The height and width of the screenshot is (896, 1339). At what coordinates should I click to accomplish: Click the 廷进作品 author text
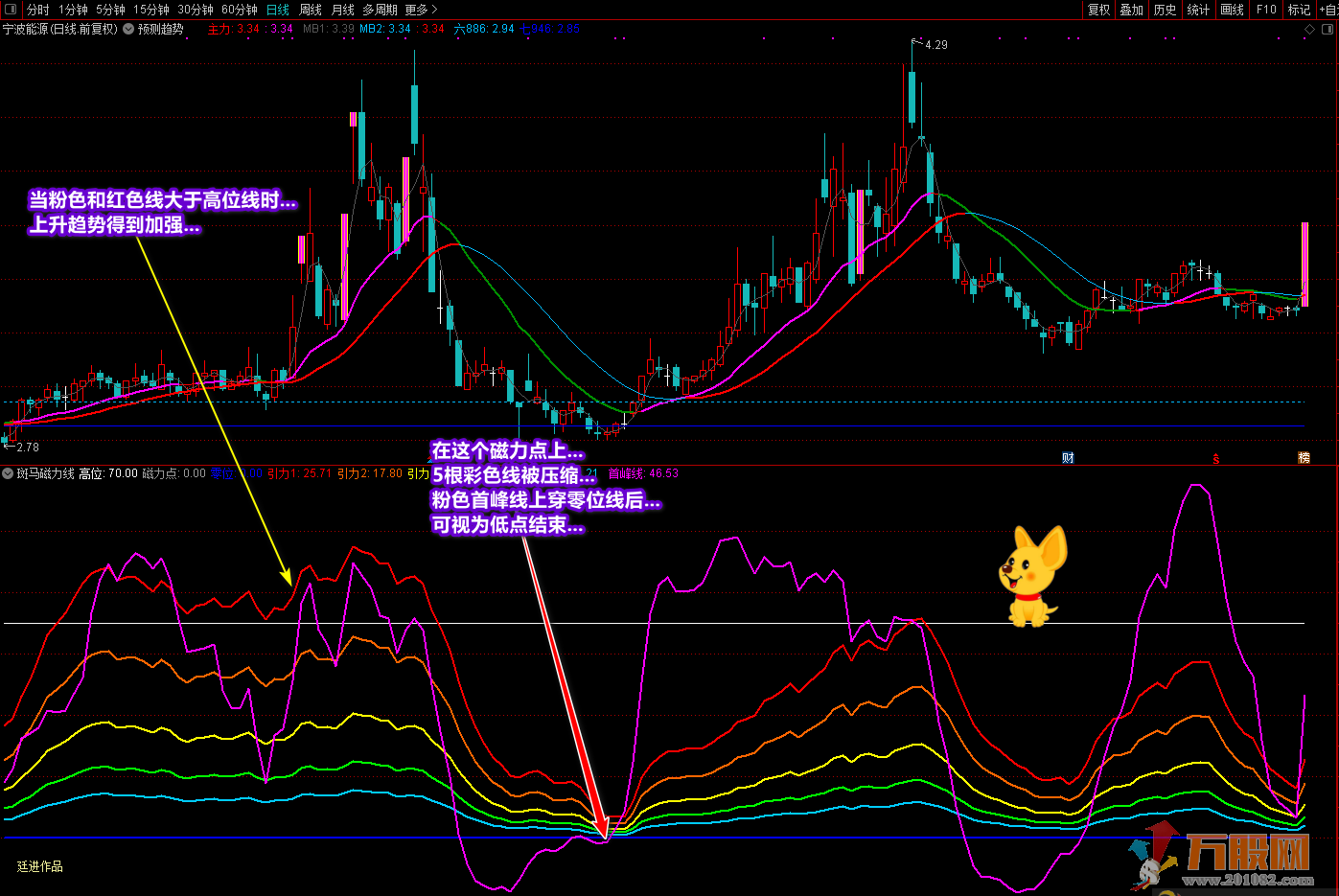coord(40,866)
